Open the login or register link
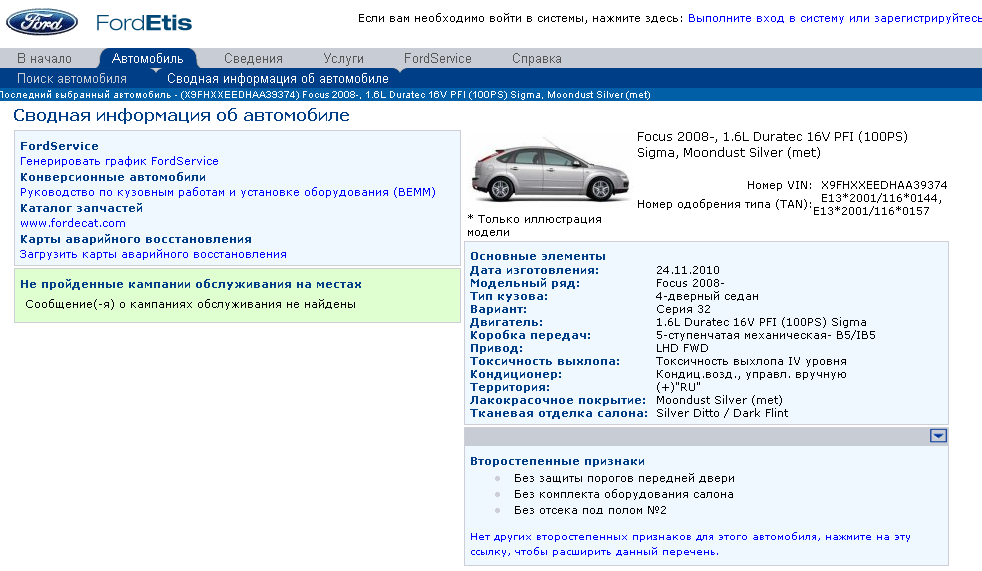 (834, 18)
